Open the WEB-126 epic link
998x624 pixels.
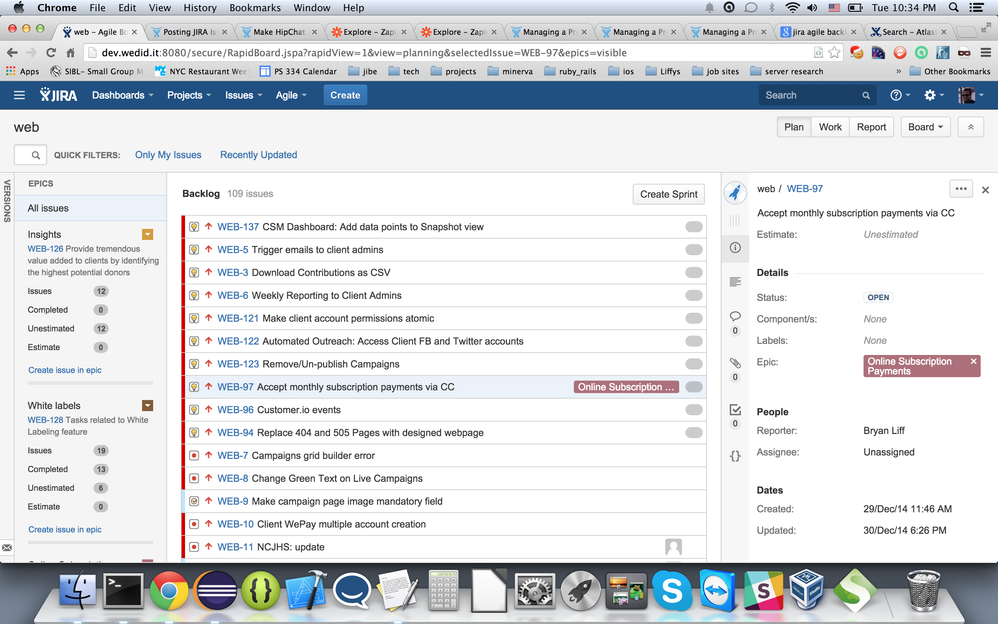(45, 249)
